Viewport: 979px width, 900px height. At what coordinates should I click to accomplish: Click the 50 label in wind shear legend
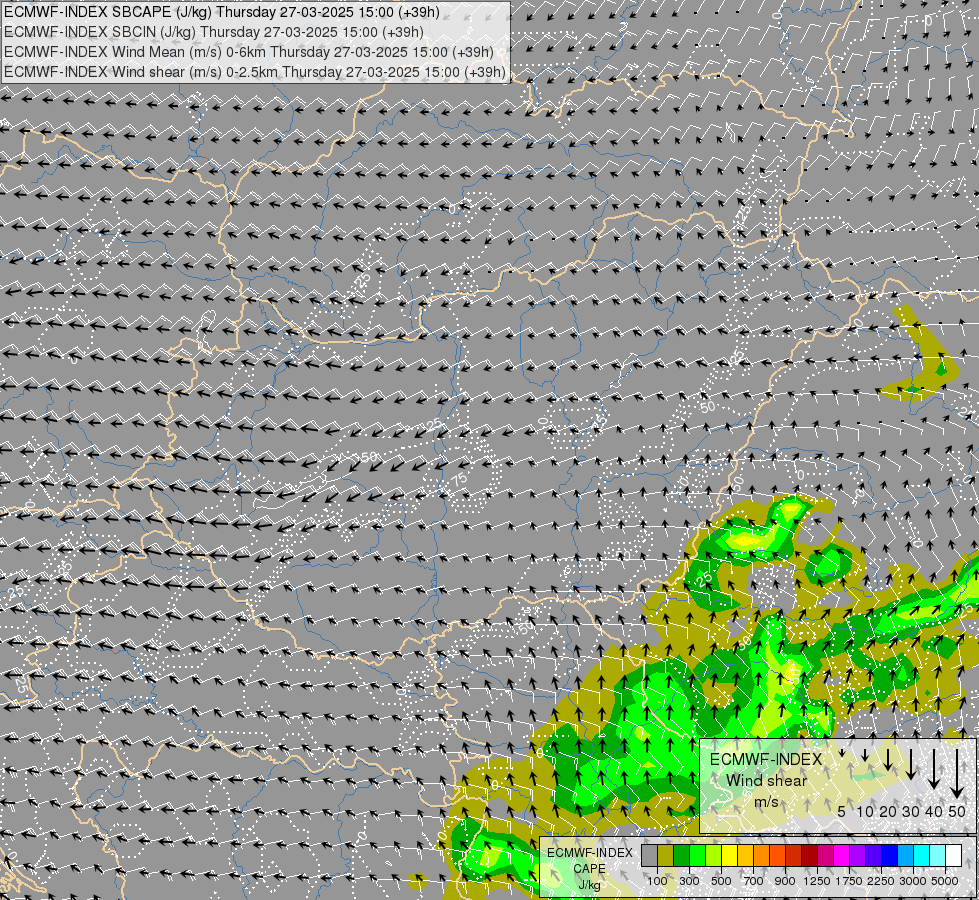click(957, 811)
